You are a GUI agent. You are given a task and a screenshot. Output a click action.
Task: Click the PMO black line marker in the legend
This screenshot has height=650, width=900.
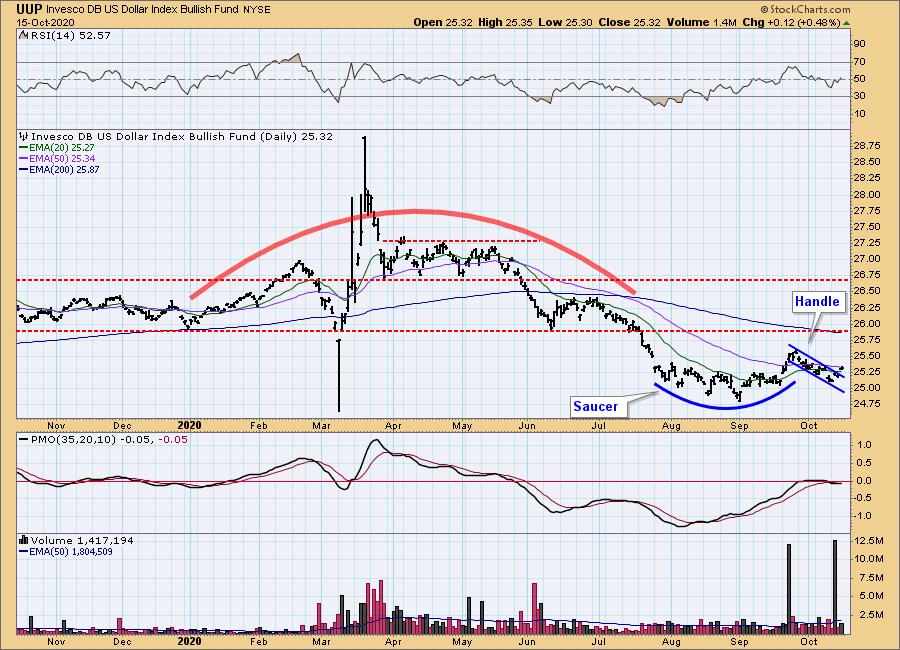pos(24,439)
